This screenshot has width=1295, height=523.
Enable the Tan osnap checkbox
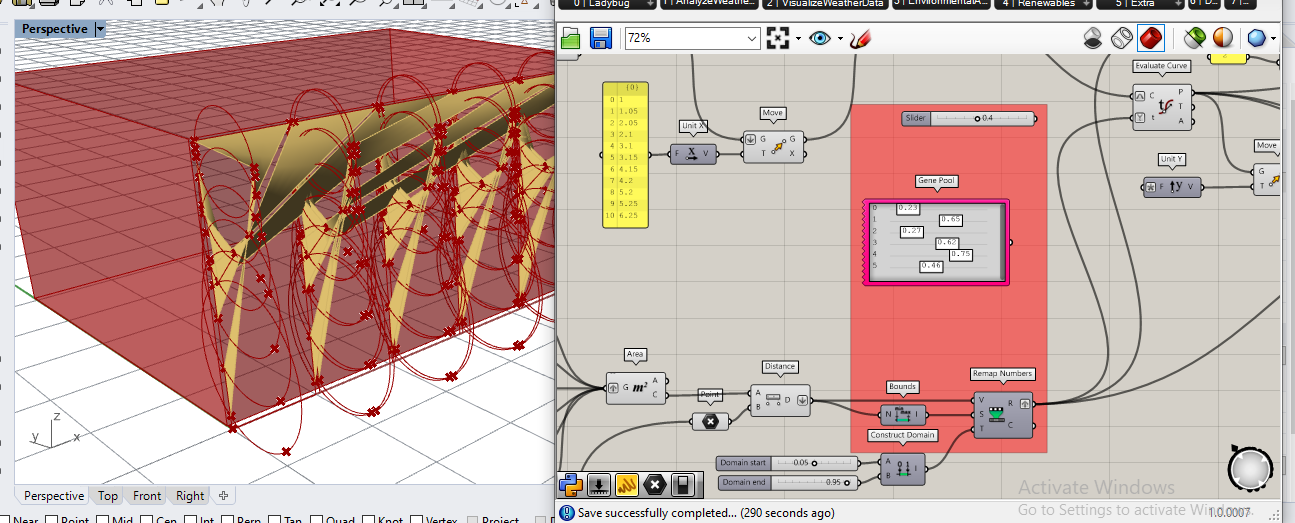[274, 520]
